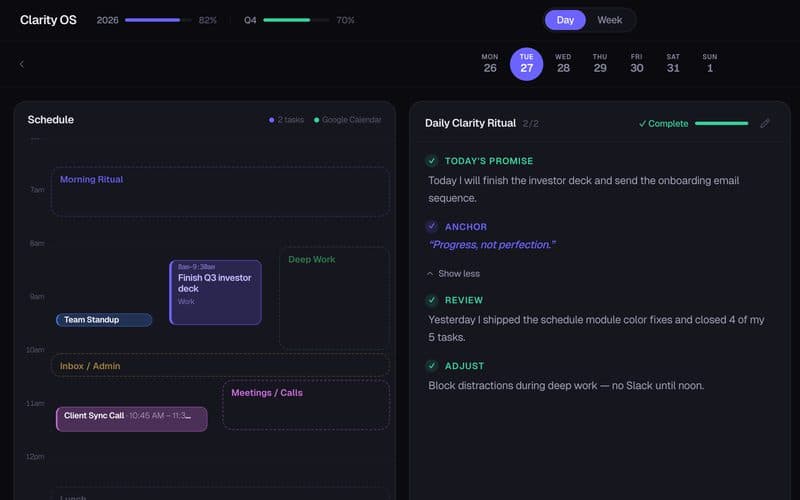Click the Google Calendar legend item

[x=347, y=120]
